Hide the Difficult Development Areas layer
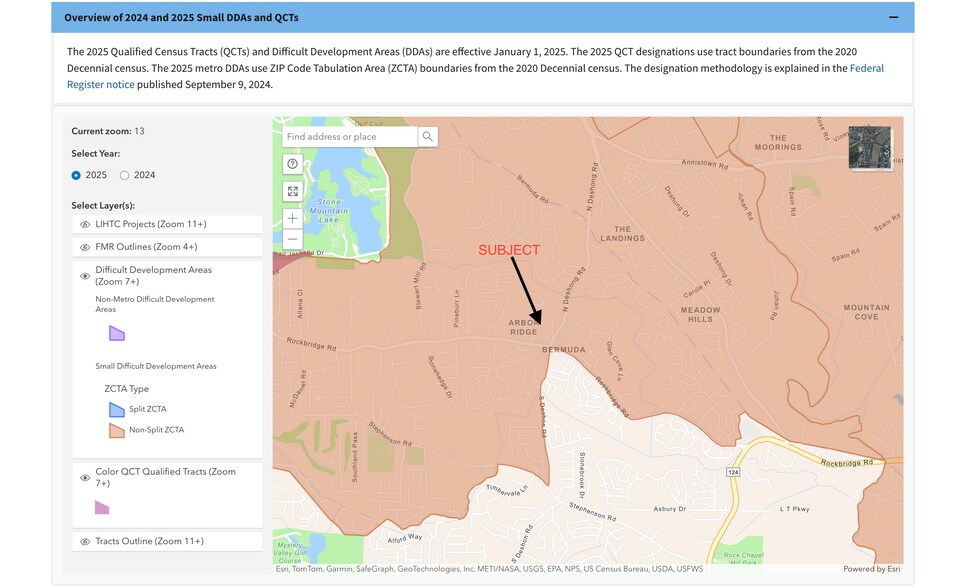 85,276
